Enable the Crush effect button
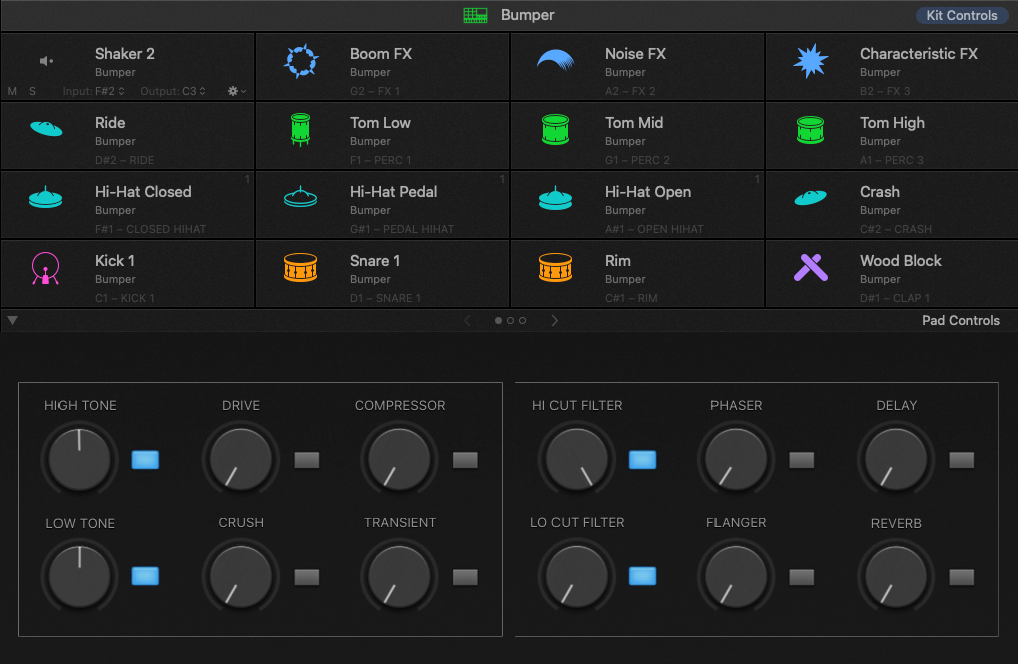This screenshot has height=664, width=1018. 306,577
